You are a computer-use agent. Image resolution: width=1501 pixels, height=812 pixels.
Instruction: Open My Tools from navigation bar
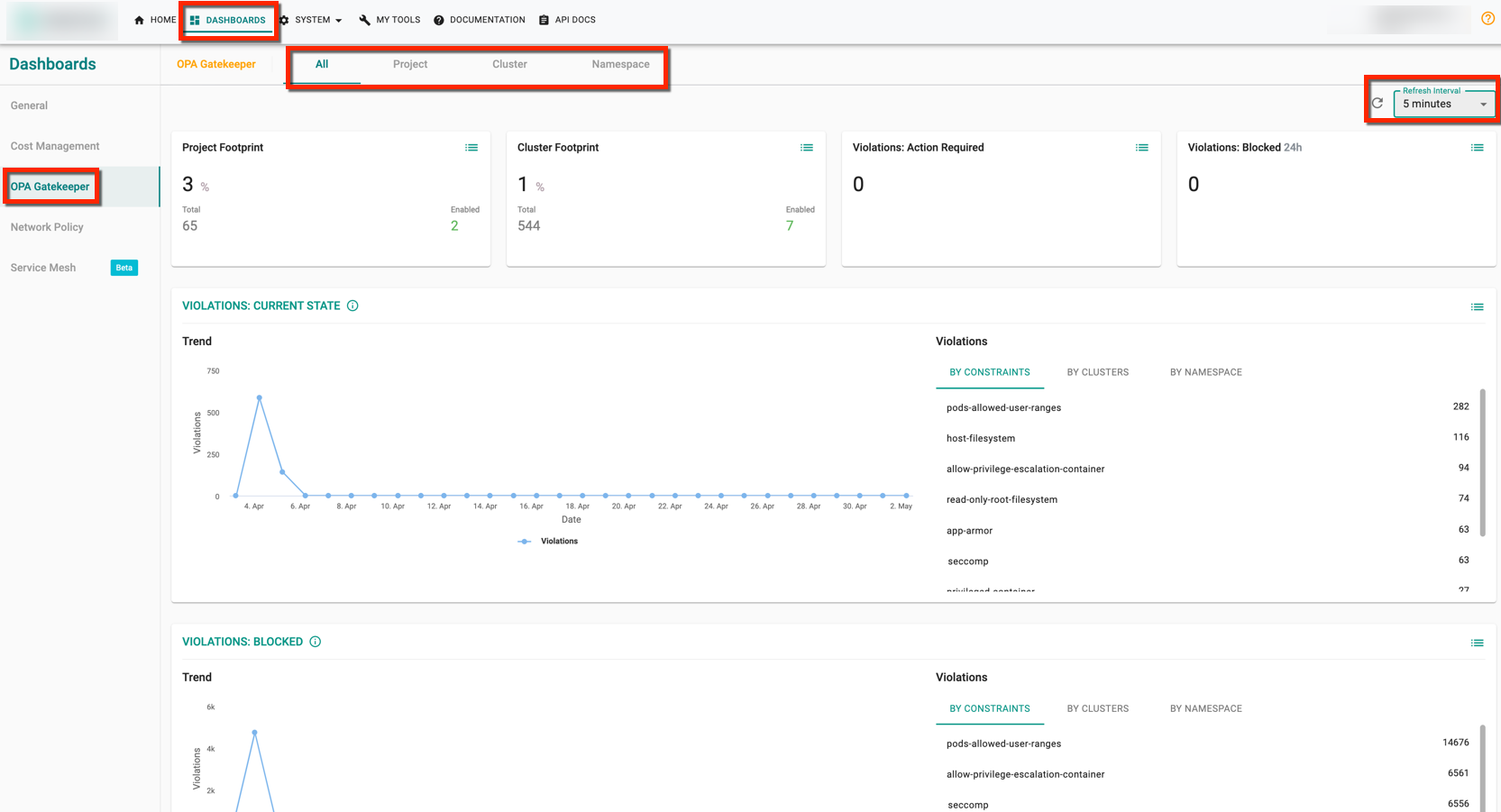pos(389,20)
